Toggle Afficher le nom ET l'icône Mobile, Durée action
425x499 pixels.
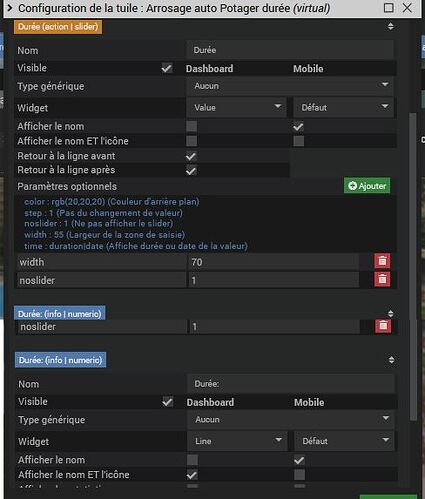(298, 141)
